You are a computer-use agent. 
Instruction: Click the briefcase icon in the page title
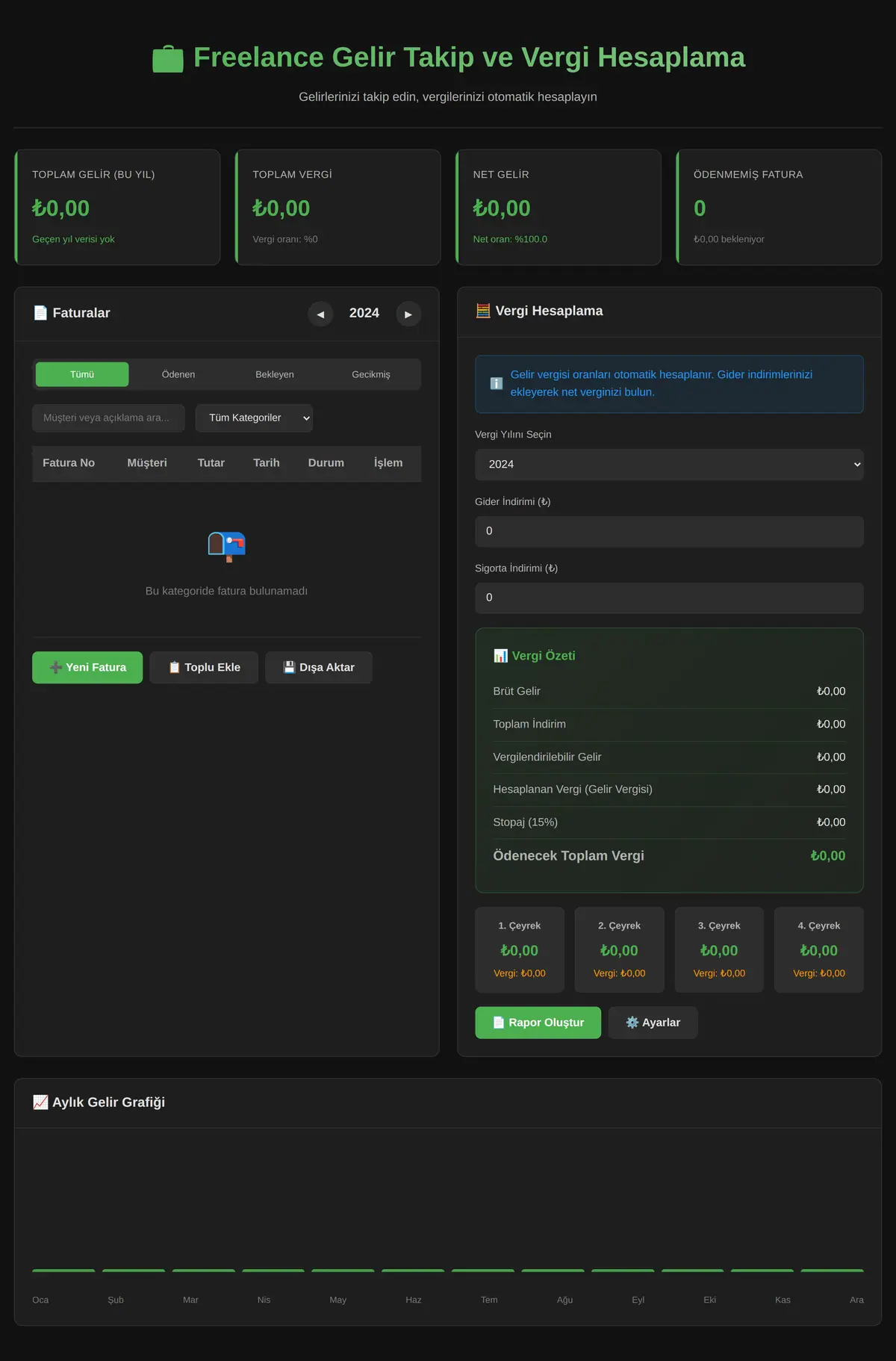coord(168,59)
